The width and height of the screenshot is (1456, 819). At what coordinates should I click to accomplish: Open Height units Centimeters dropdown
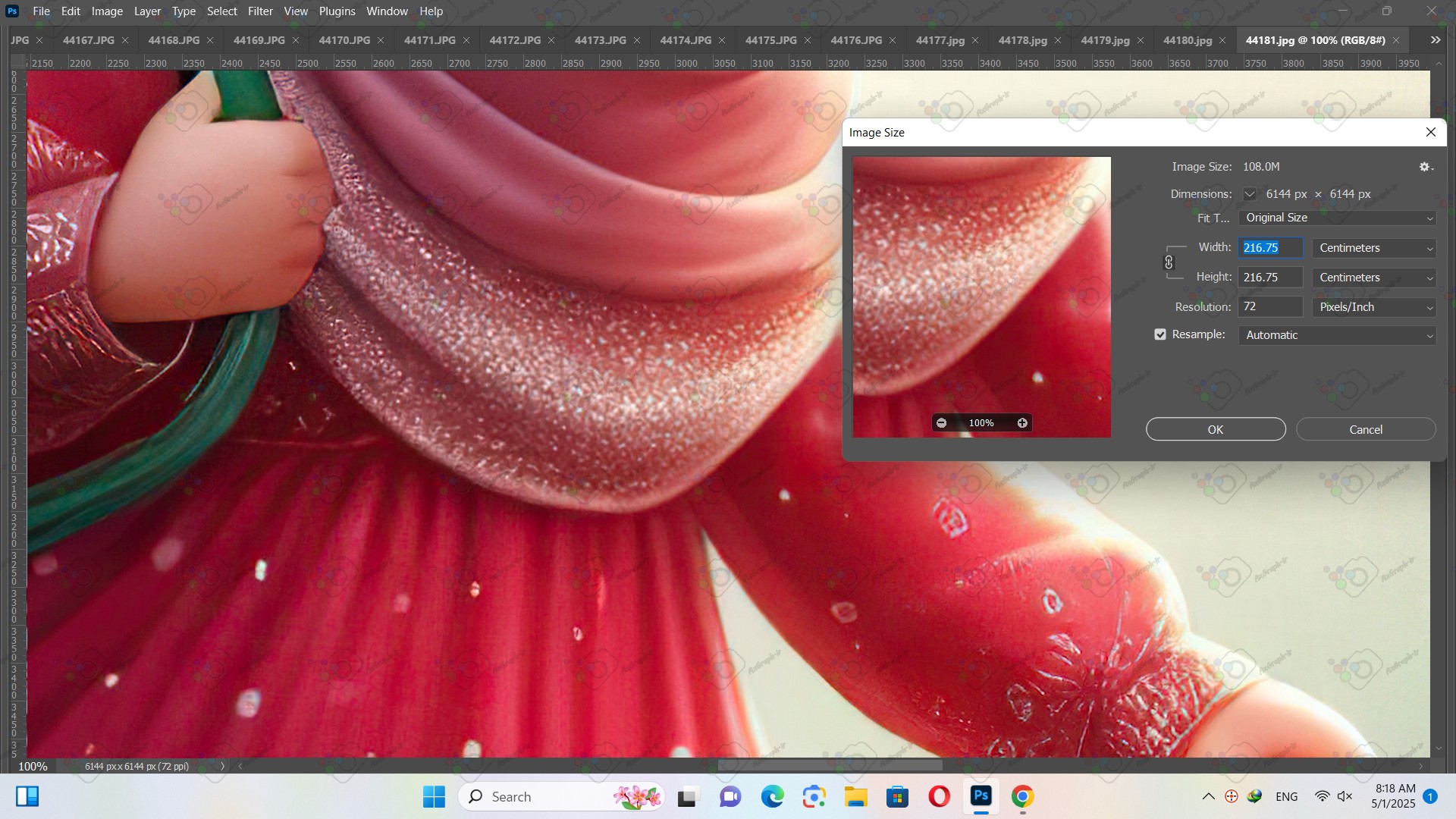click(x=1374, y=278)
